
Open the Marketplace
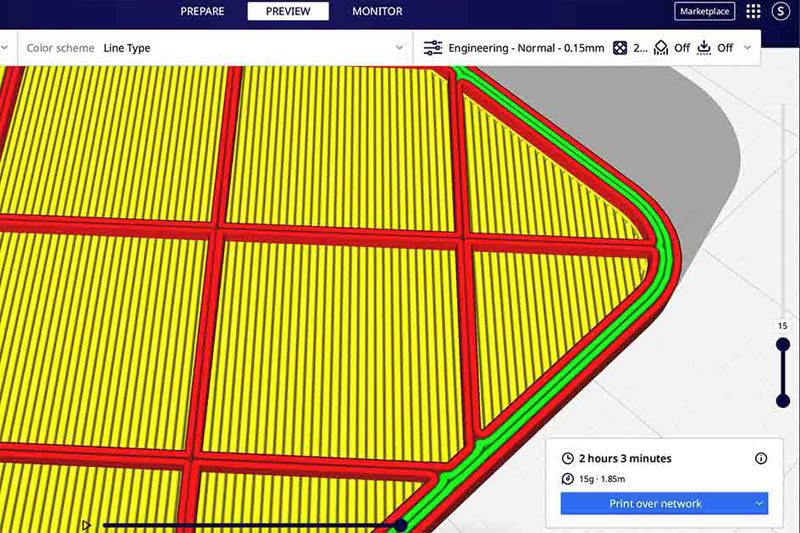tap(705, 11)
